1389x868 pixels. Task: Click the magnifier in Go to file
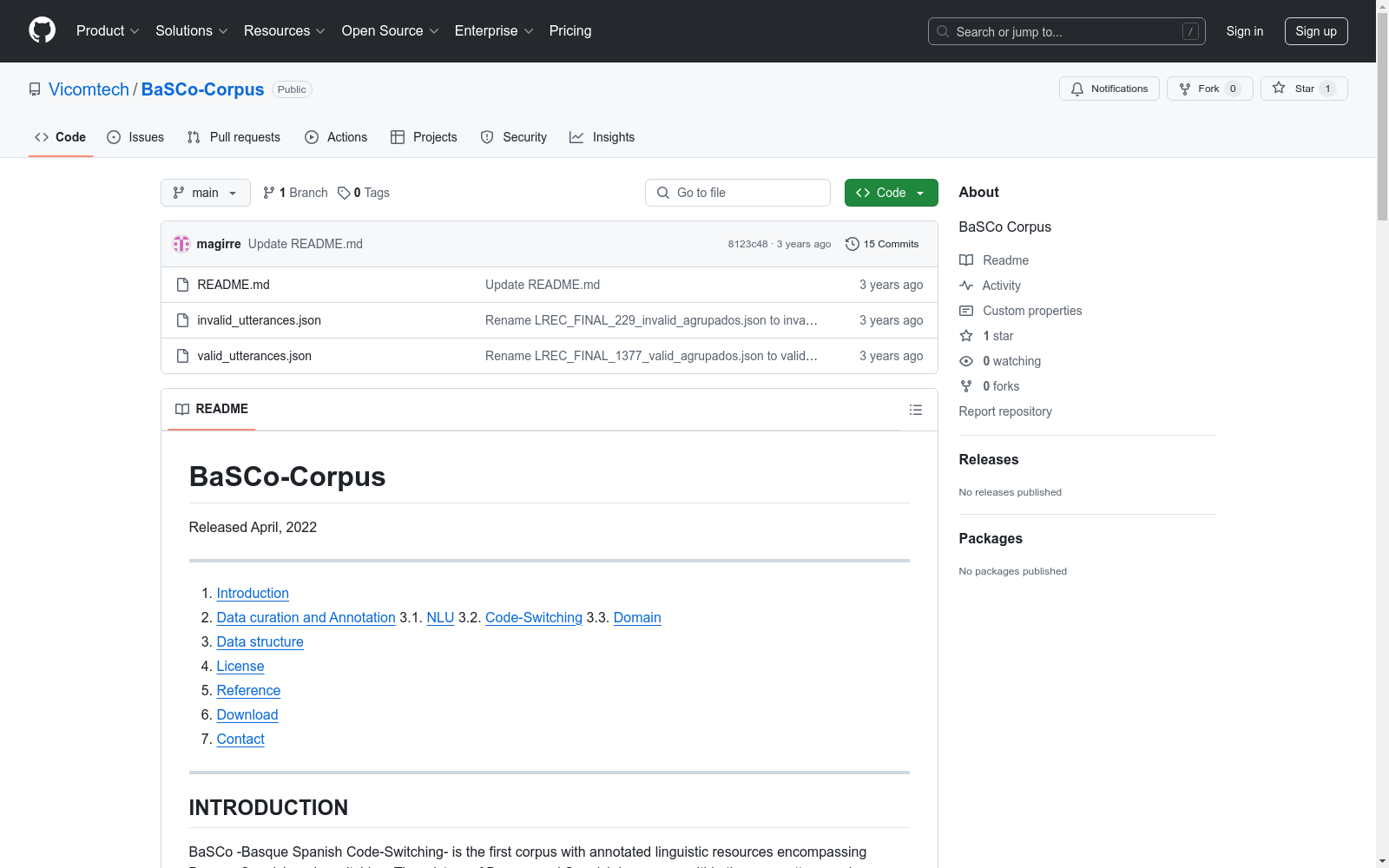(663, 193)
